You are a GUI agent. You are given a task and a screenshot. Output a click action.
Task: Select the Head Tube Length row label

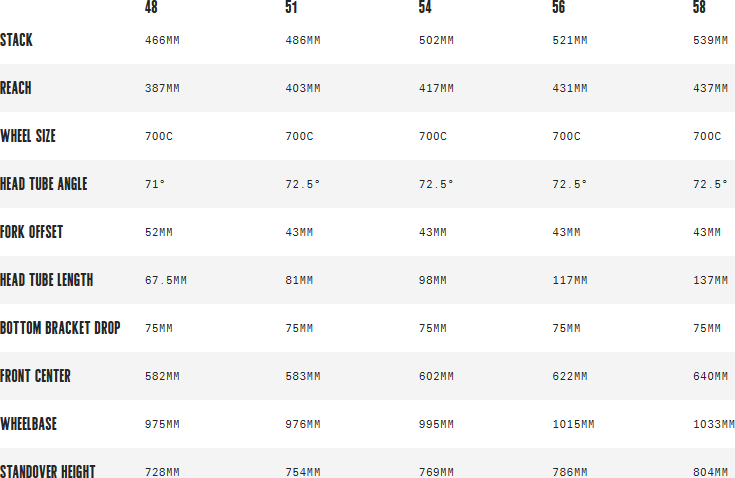click(47, 280)
